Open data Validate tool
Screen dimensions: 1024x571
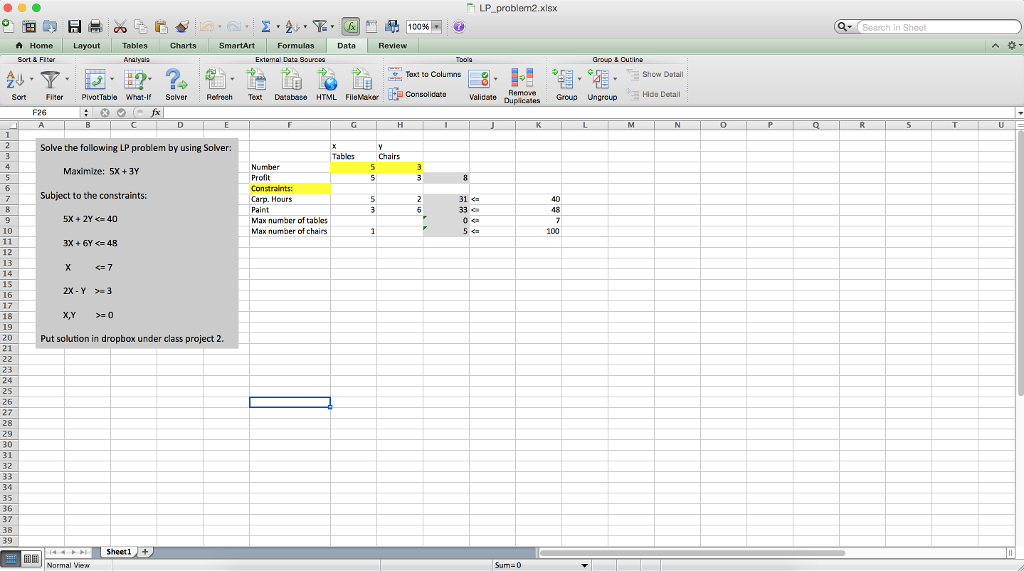pyautogui.click(x=479, y=80)
